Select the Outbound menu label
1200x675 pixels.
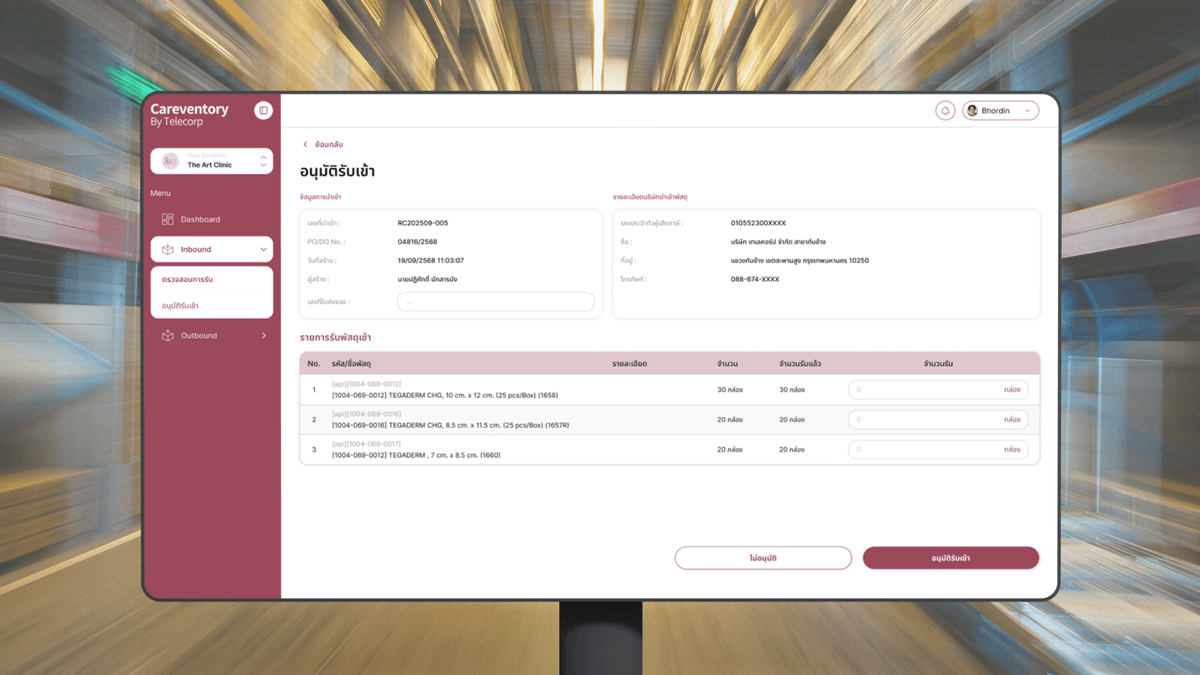click(x=199, y=336)
